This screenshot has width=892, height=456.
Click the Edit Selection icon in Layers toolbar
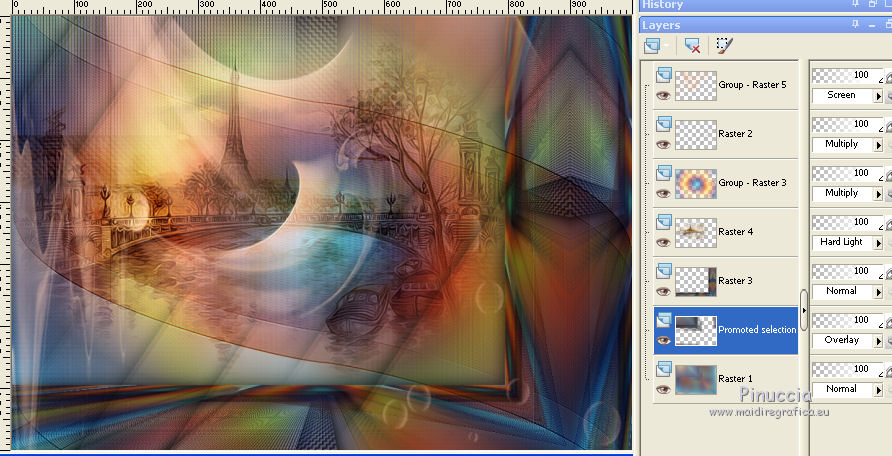(724, 45)
